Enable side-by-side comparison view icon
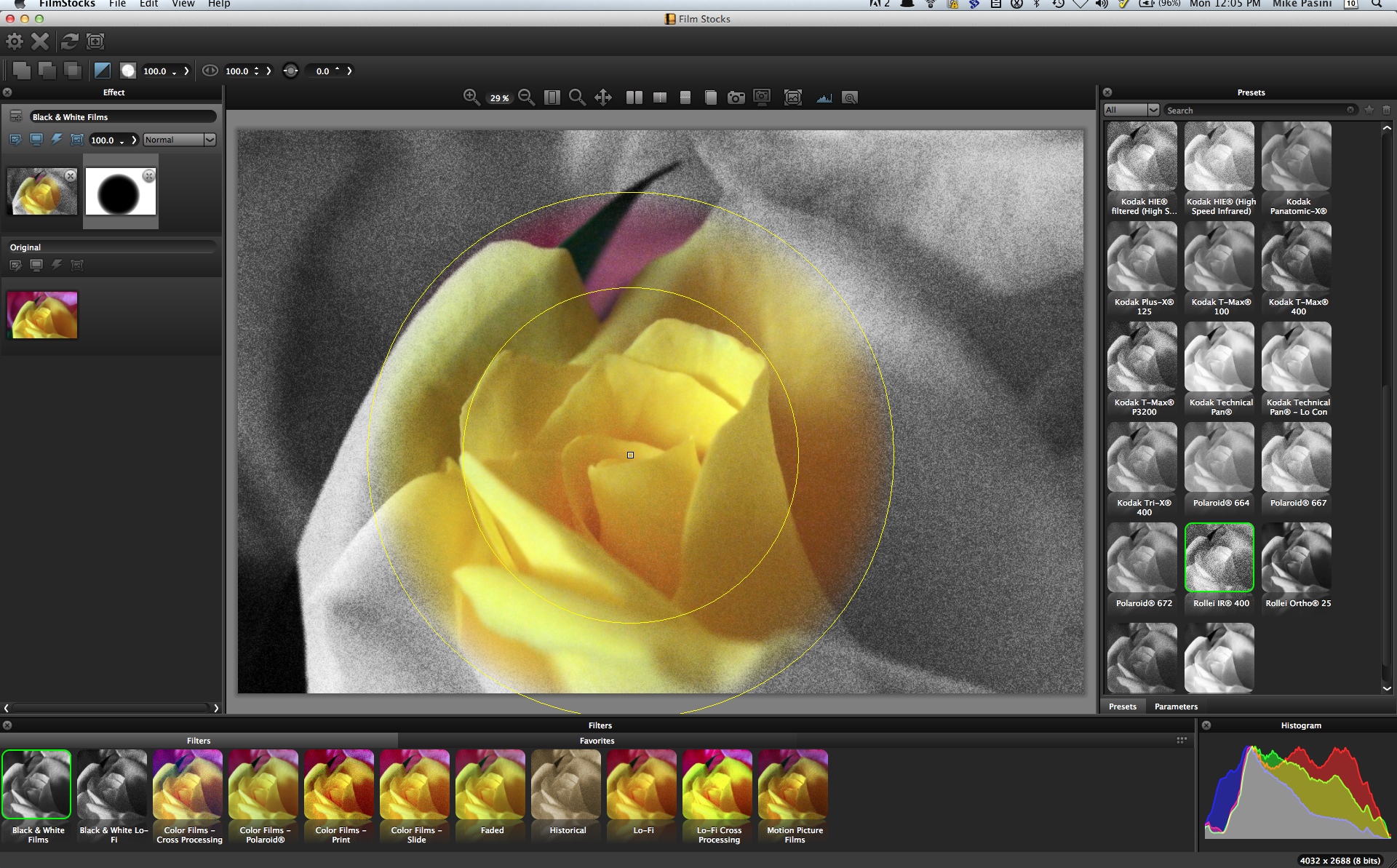 [x=634, y=97]
